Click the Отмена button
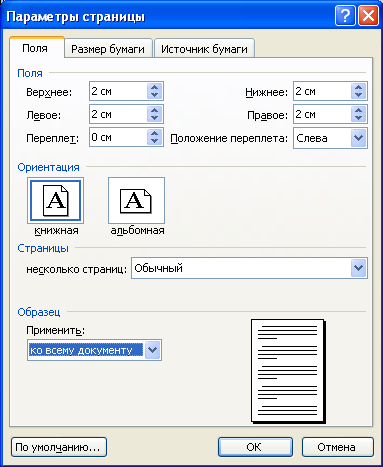Image resolution: width=383 pixels, height=467 pixels. pyautogui.click(x=337, y=447)
